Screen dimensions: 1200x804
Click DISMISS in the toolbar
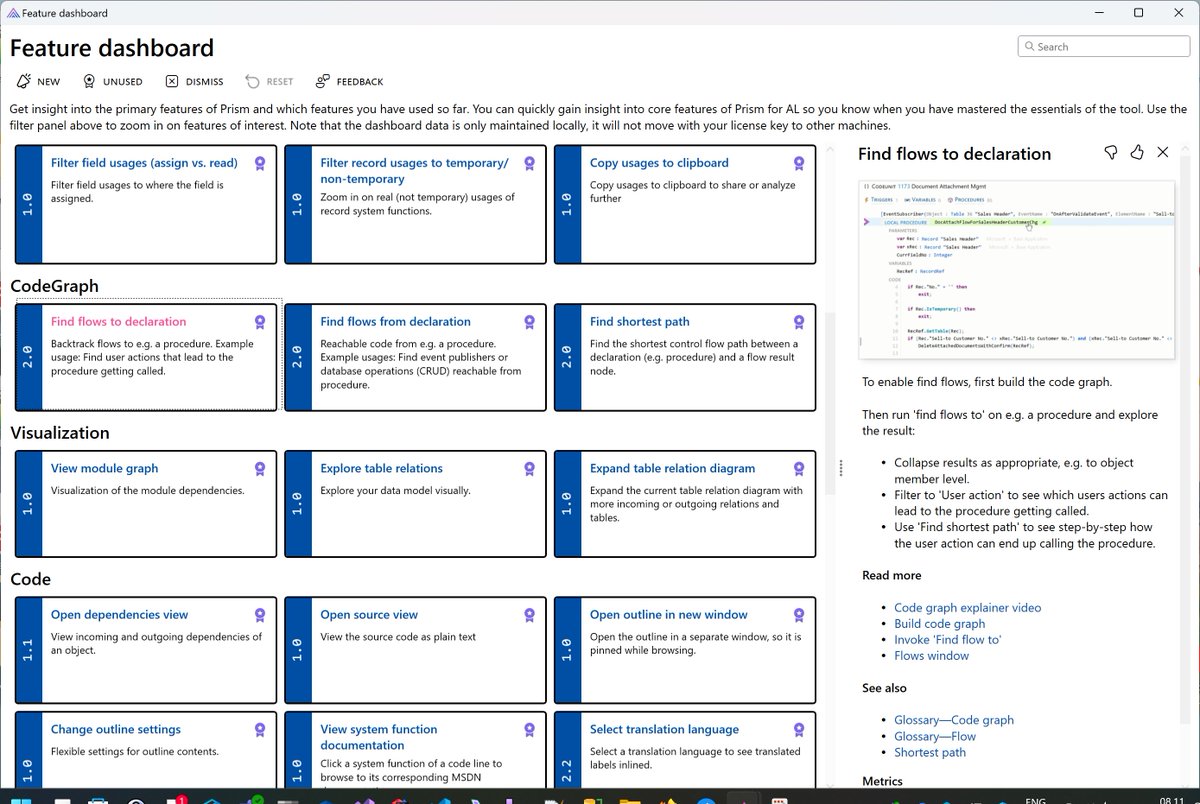coord(193,81)
